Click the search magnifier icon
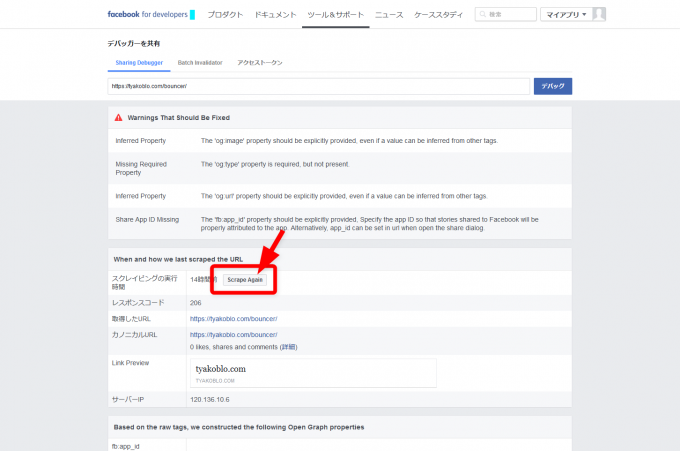Image resolution: width=680 pixels, height=451 pixels. 483,14
